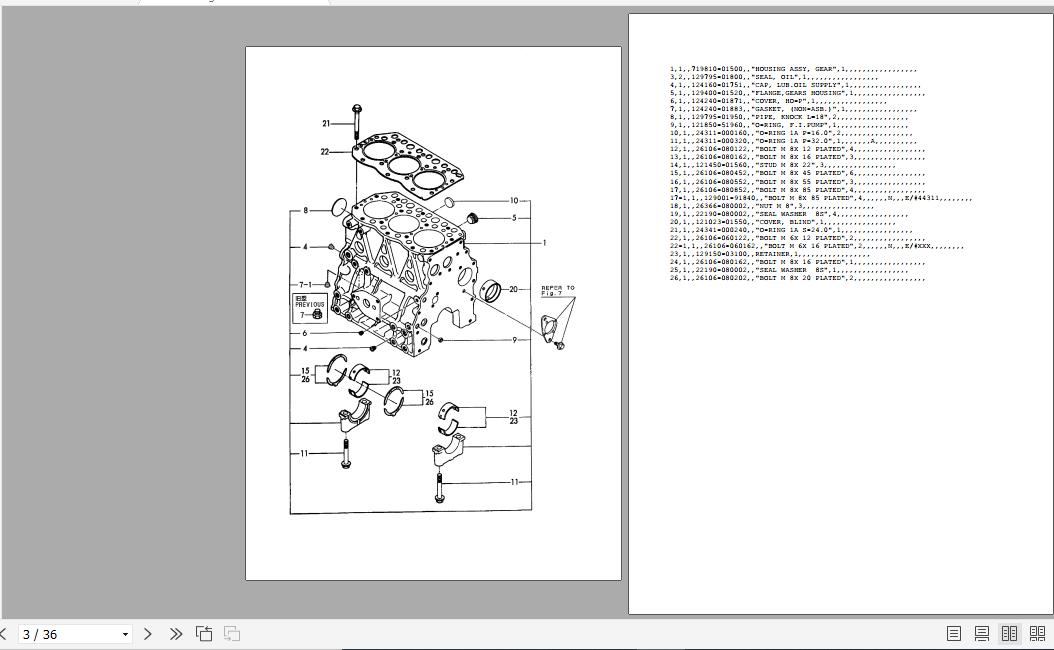Advance to the next page arrow
The width and height of the screenshot is (1054, 650).
pos(148,633)
